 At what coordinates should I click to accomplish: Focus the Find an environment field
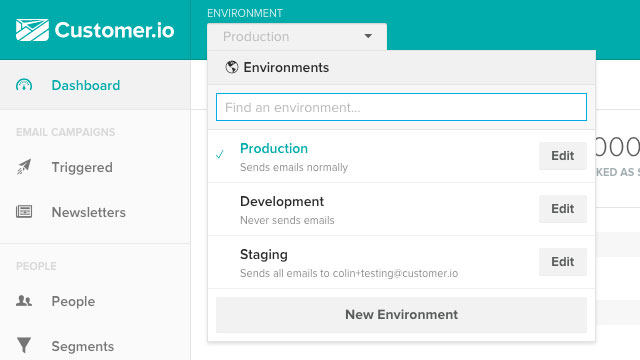pyautogui.click(x=401, y=107)
